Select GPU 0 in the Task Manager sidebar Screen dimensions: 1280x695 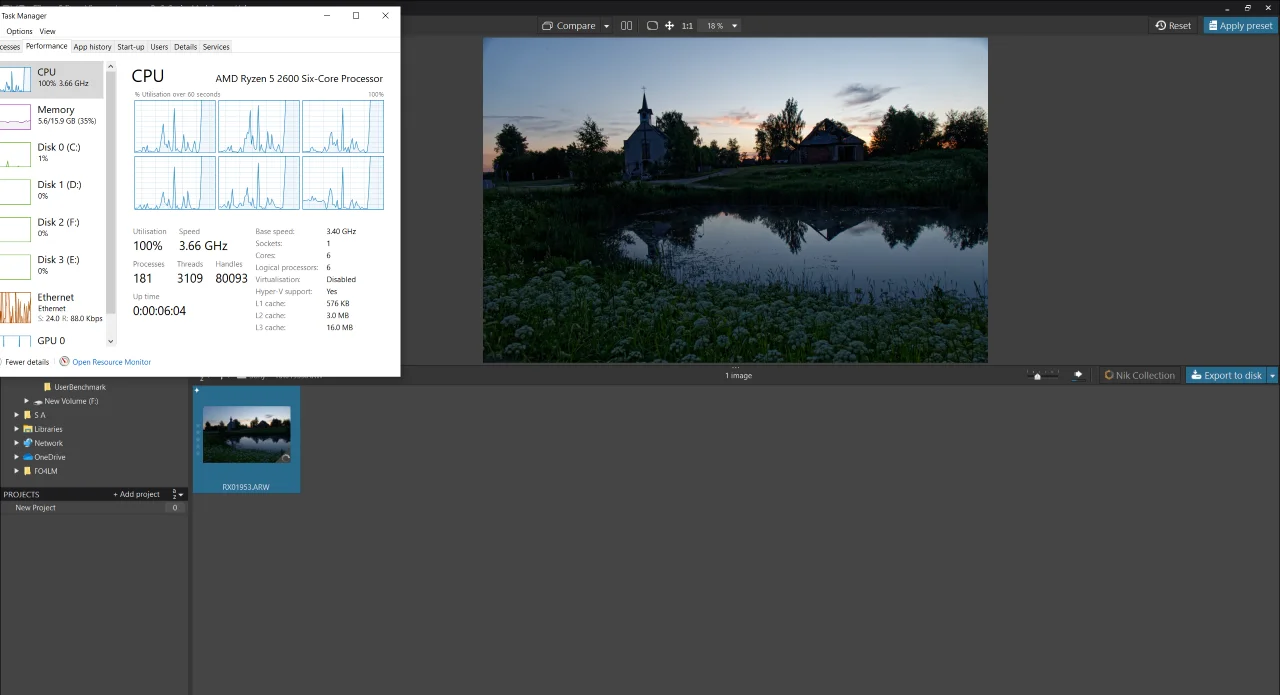51,341
